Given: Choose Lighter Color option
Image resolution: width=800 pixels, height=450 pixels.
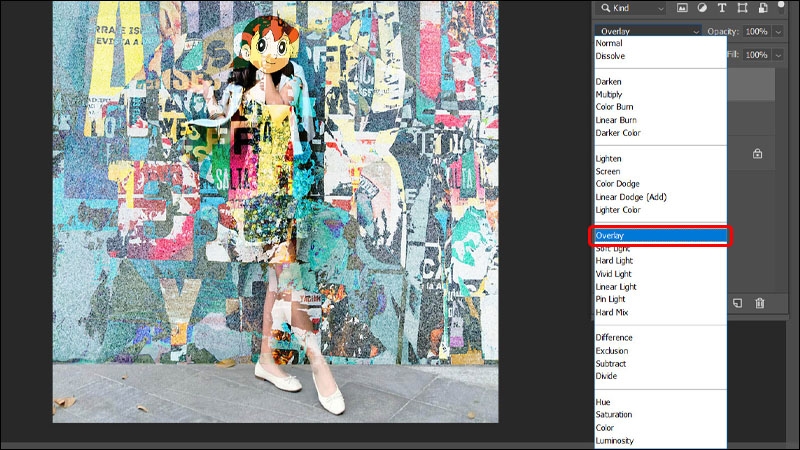Looking at the screenshot, I should coord(618,210).
